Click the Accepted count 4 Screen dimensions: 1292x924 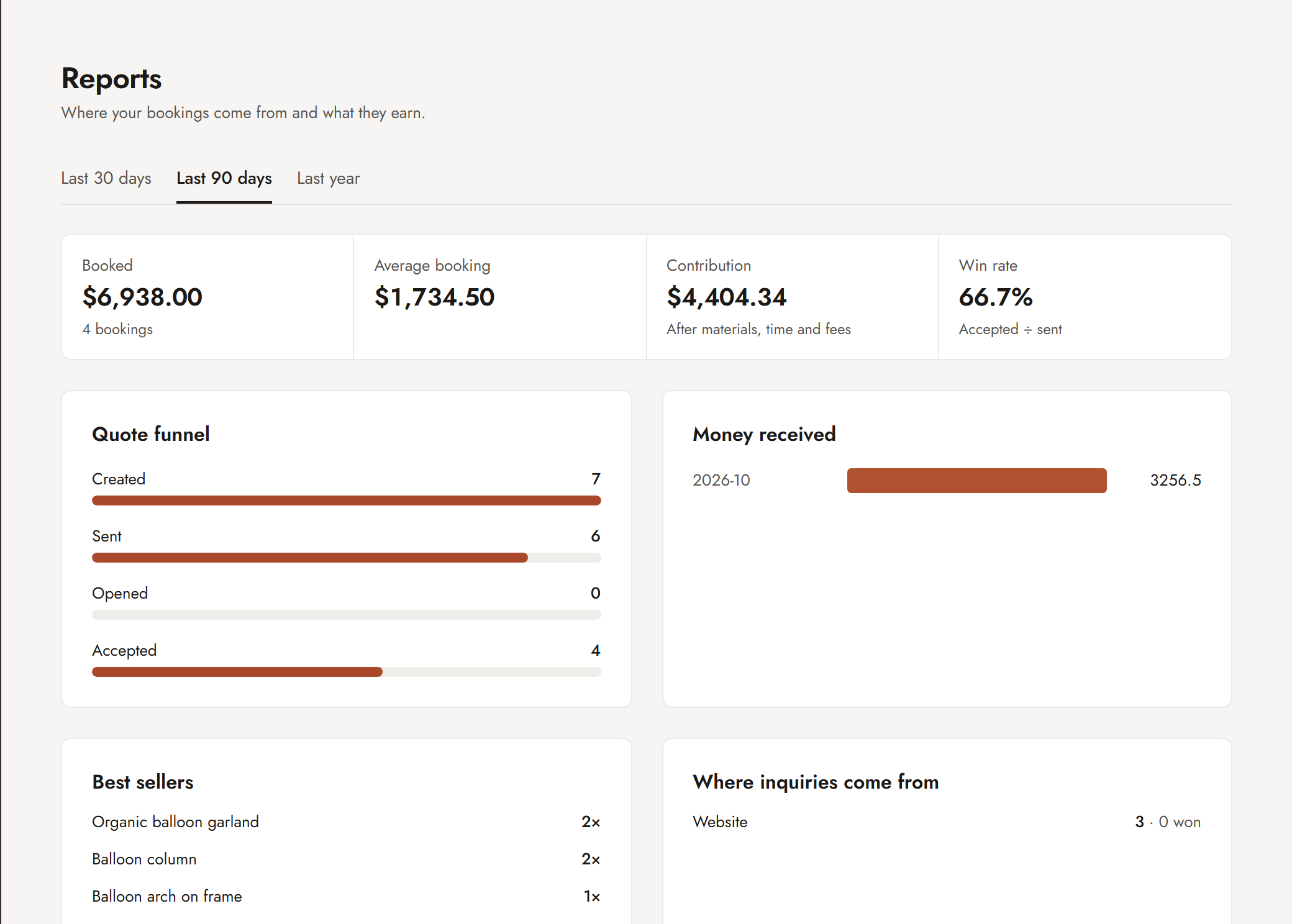pos(596,650)
